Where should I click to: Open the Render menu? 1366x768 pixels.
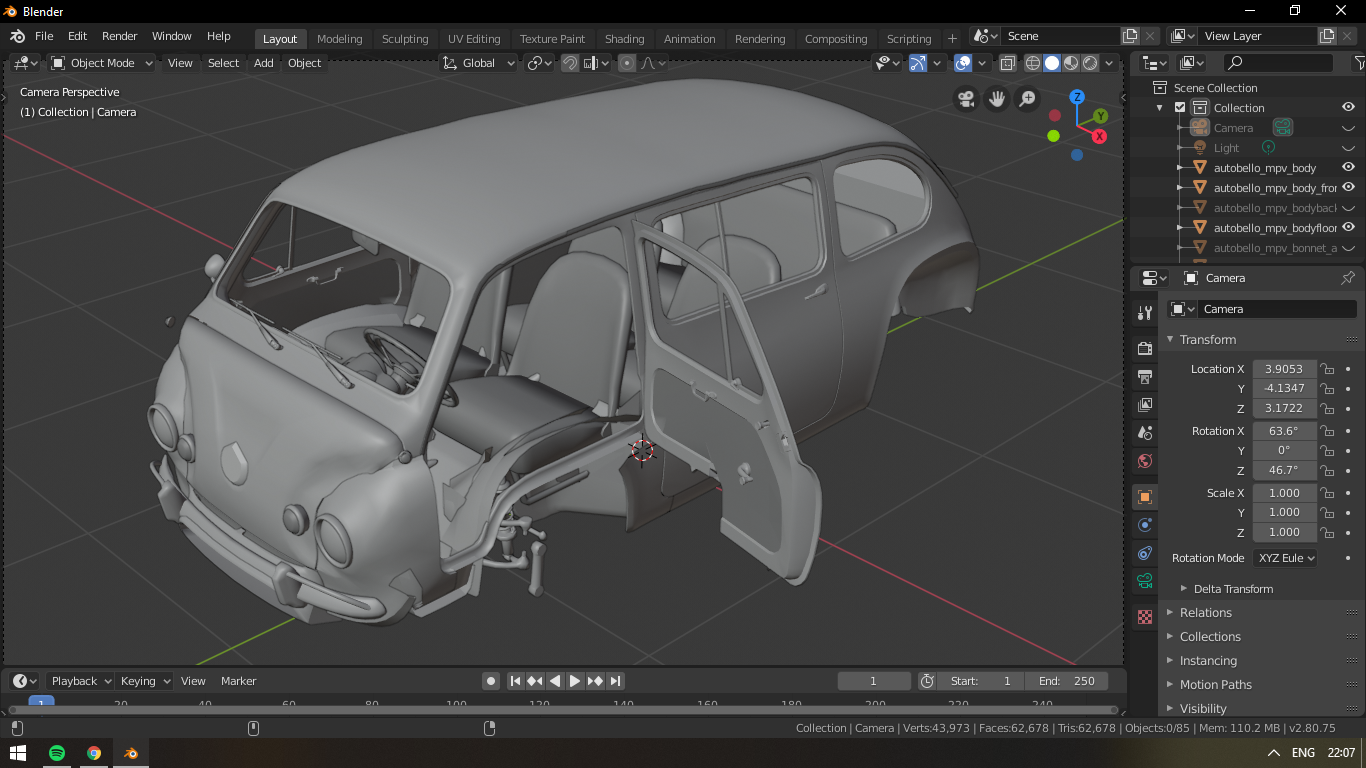119,36
